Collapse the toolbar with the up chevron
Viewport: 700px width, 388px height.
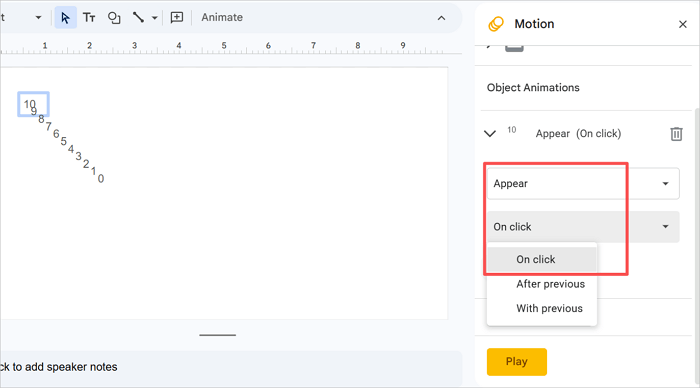pyautogui.click(x=441, y=18)
